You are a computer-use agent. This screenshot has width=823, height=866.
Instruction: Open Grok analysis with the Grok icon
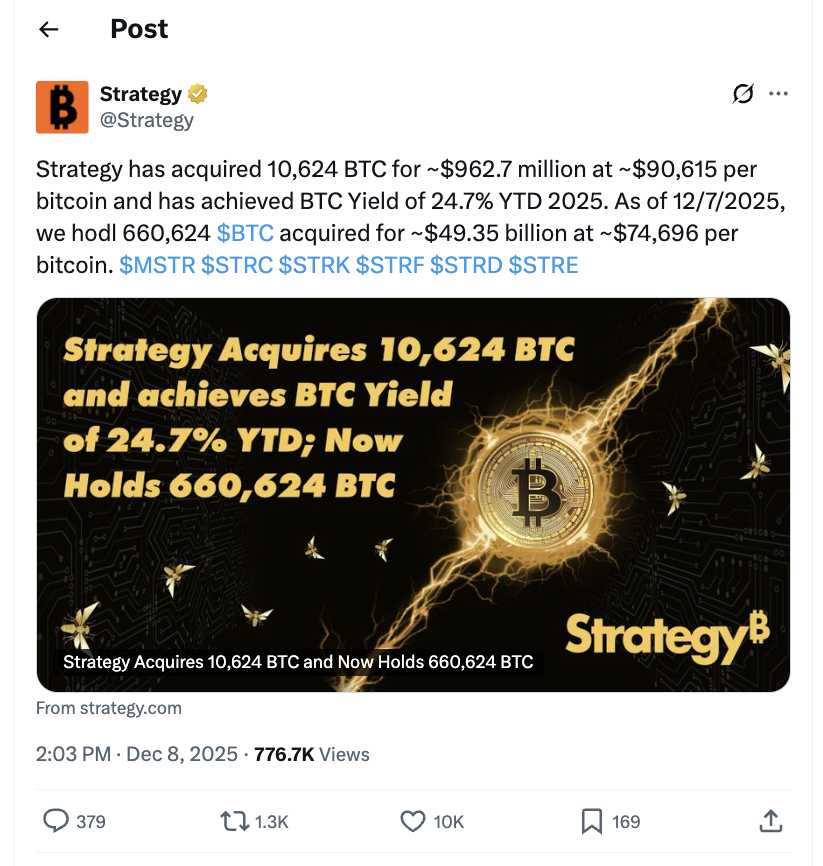pos(742,93)
